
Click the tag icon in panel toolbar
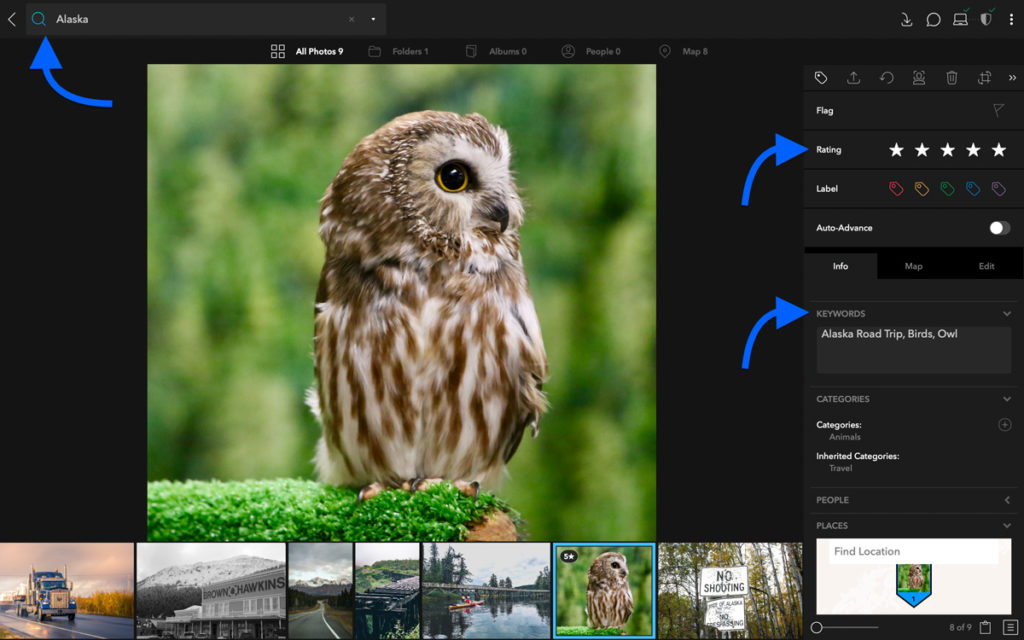821,78
